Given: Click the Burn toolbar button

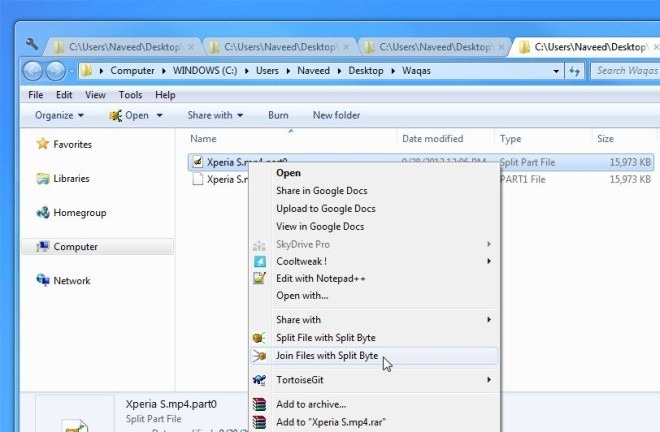Looking at the screenshot, I should (x=278, y=115).
